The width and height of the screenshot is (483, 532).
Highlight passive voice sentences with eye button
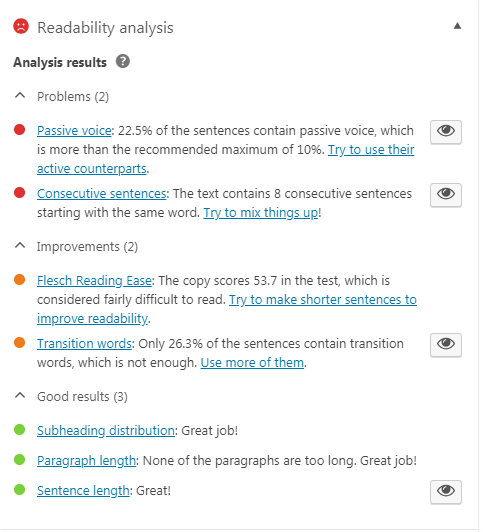tap(446, 132)
